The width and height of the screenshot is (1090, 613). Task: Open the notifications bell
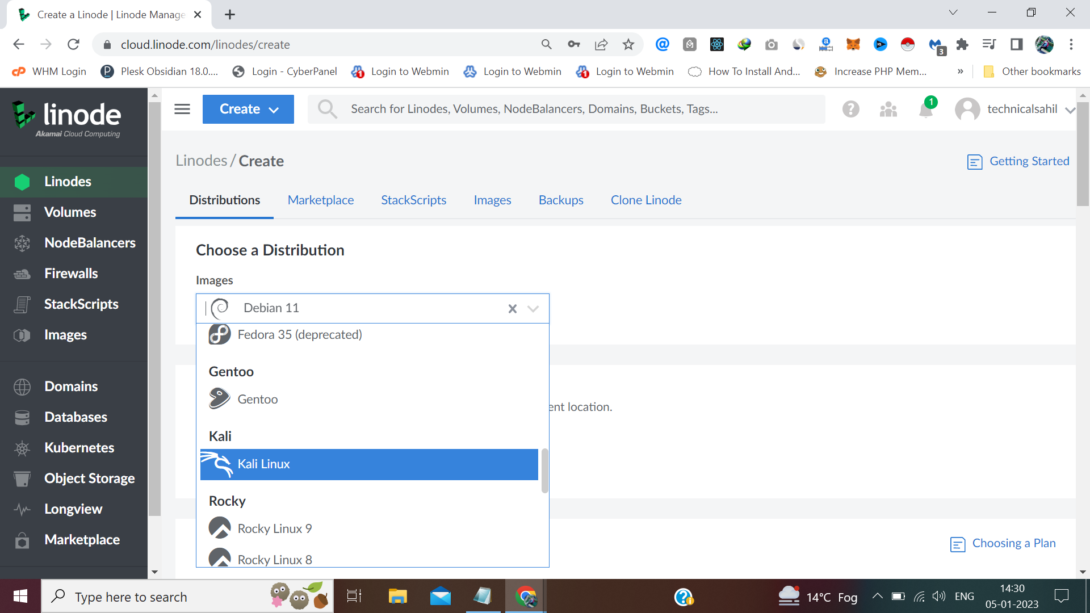925,109
